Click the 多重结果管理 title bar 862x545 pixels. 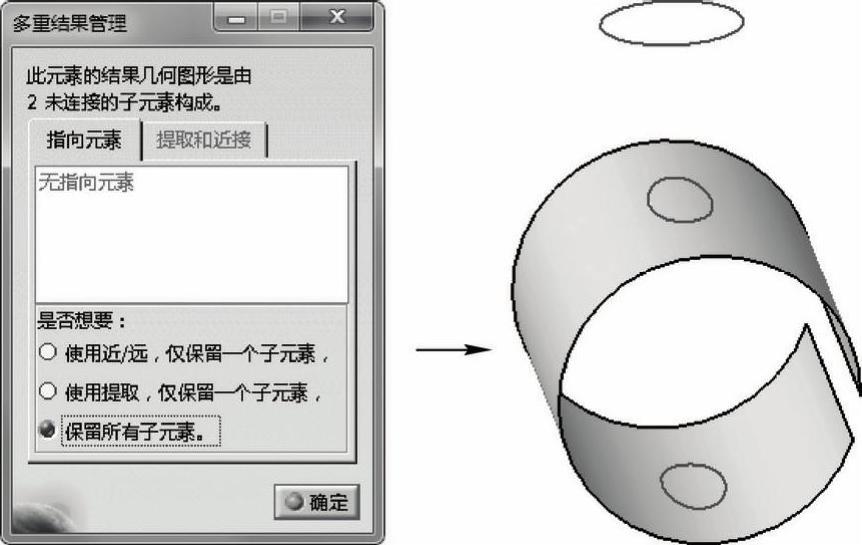click(110, 23)
